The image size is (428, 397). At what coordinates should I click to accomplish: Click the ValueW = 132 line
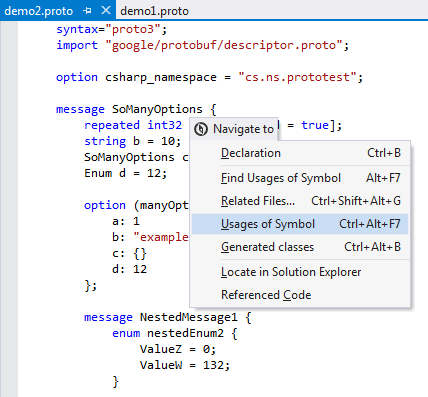tap(185, 365)
